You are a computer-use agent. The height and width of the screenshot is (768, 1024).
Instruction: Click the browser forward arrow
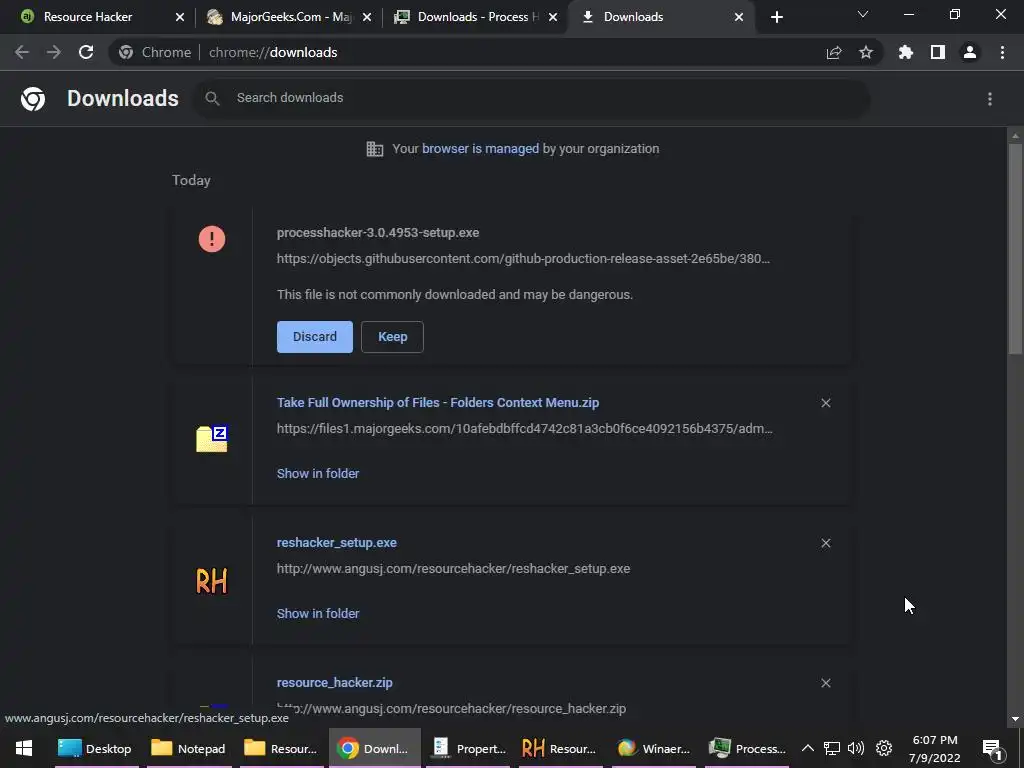tap(54, 52)
